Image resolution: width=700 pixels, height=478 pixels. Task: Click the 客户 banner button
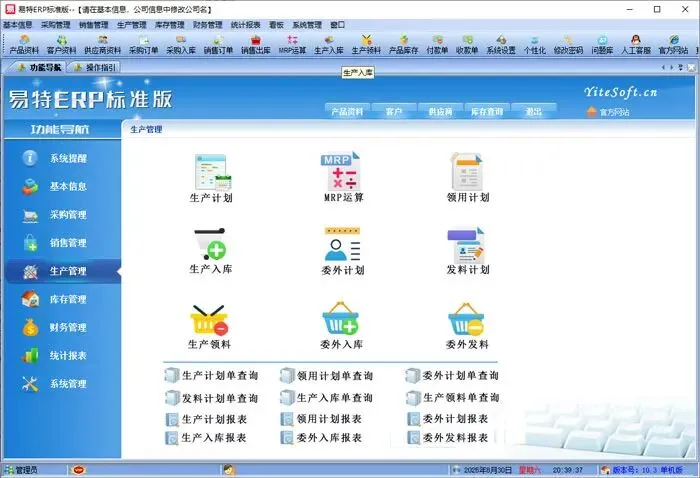(x=394, y=111)
